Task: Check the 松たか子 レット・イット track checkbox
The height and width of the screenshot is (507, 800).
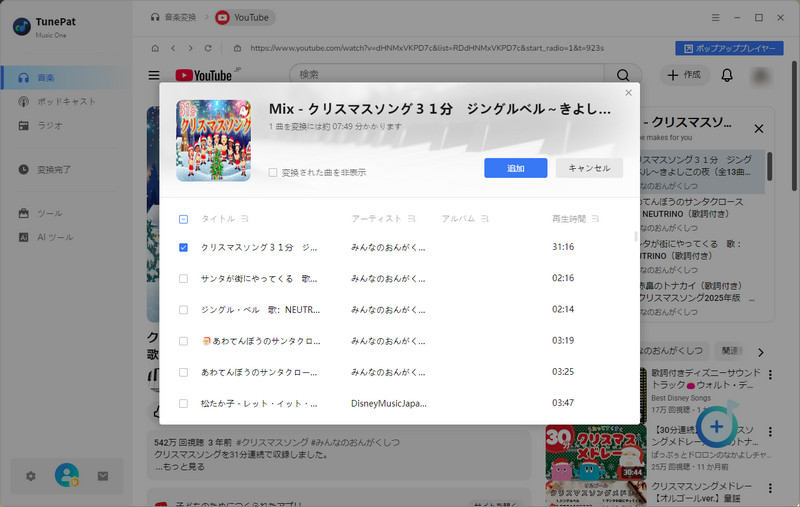Action: (x=184, y=403)
